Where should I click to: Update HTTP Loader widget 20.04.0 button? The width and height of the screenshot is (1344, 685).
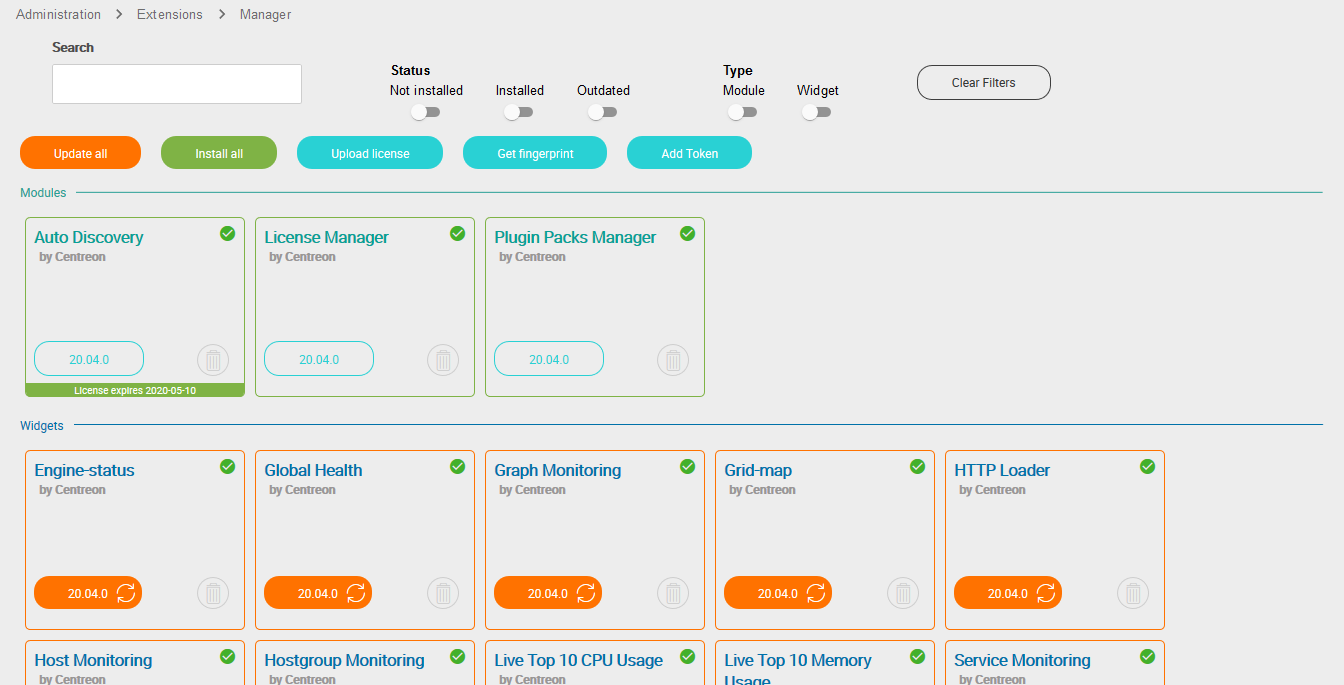(x=1008, y=593)
